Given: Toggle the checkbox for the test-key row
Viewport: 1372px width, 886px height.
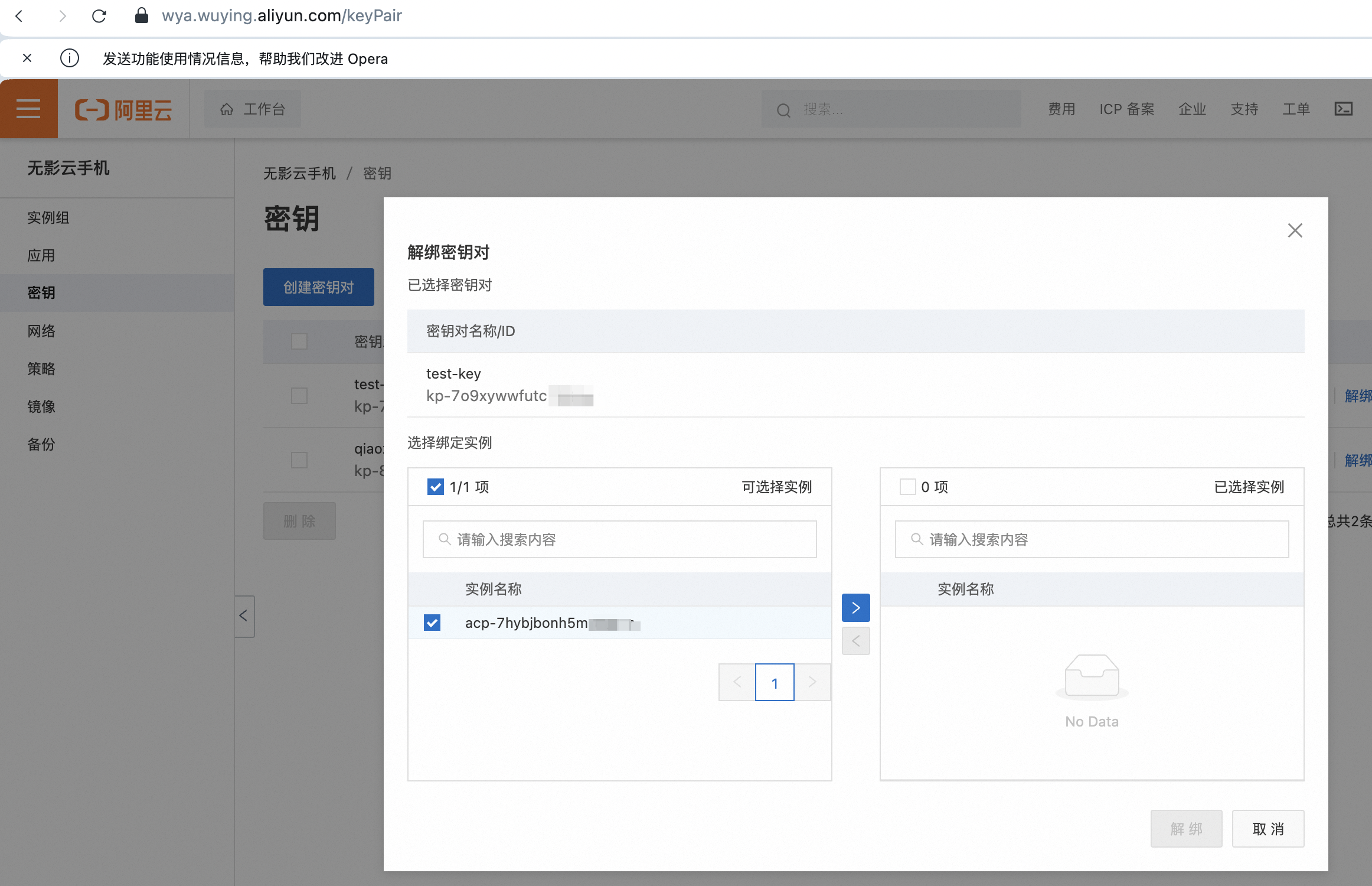Looking at the screenshot, I should click(x=299, y=395).
